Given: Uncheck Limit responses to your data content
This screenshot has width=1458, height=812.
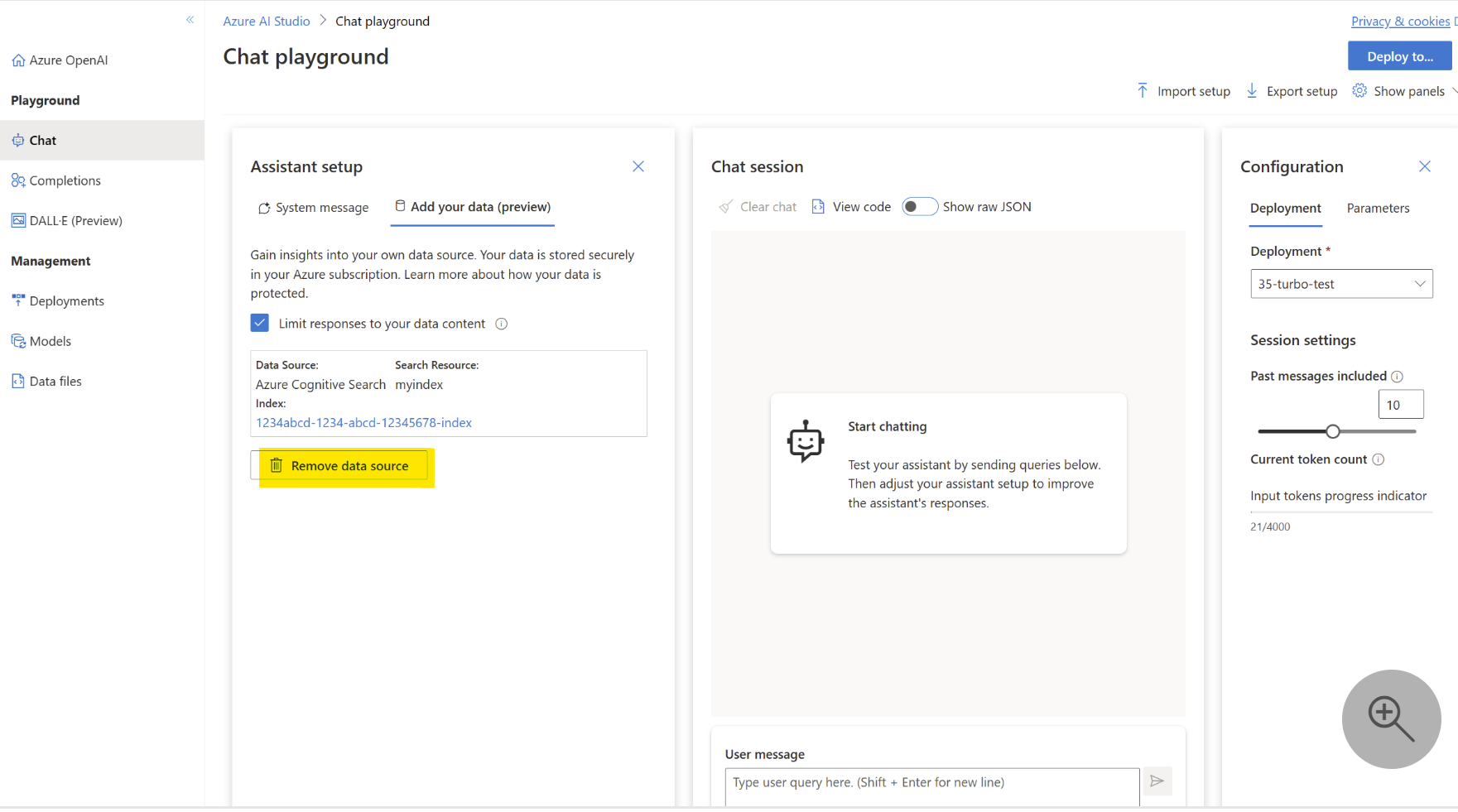Looking at the screenshot, I should [260, 323].
